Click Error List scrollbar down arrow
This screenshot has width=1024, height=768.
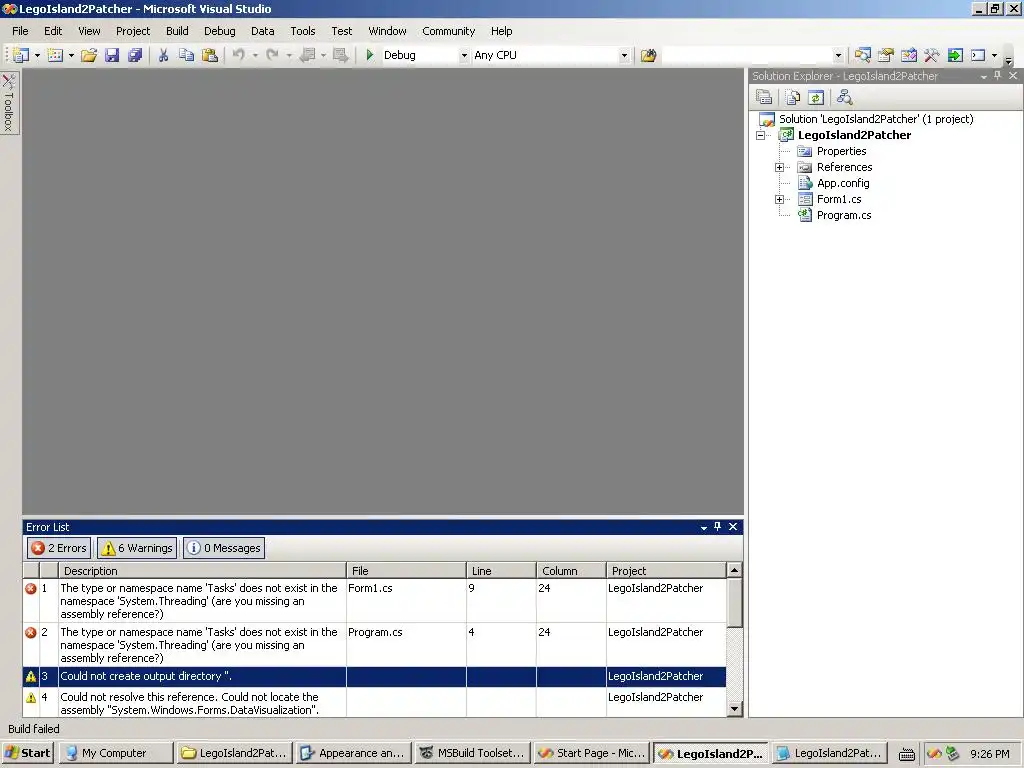(734, 709)
